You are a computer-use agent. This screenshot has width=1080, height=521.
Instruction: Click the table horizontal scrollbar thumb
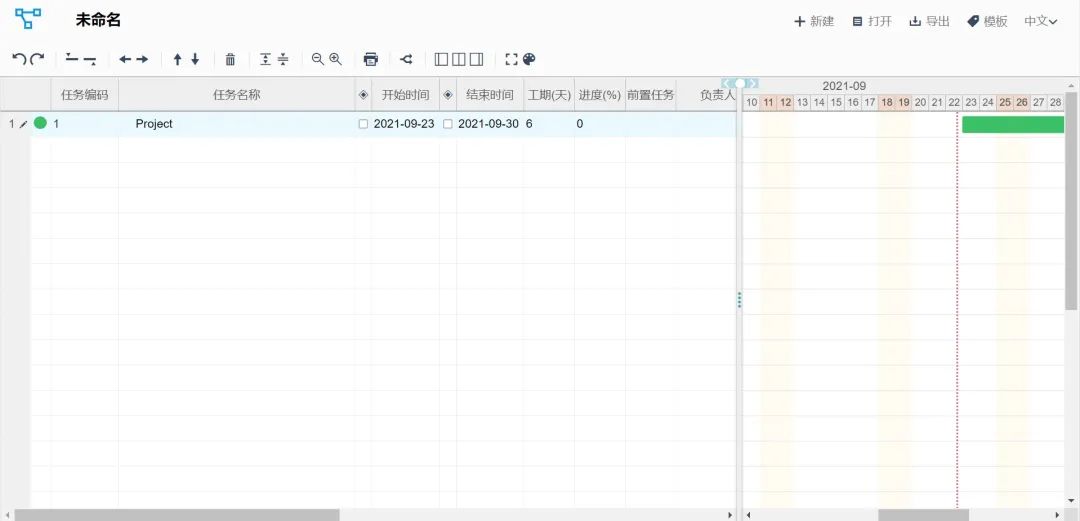pyautogui.click(x=177, y=515)
